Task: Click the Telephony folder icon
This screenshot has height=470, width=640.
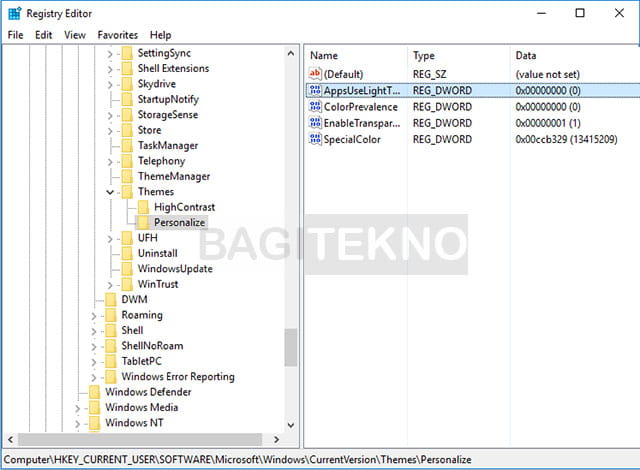Action: click(x=127, y=161)
